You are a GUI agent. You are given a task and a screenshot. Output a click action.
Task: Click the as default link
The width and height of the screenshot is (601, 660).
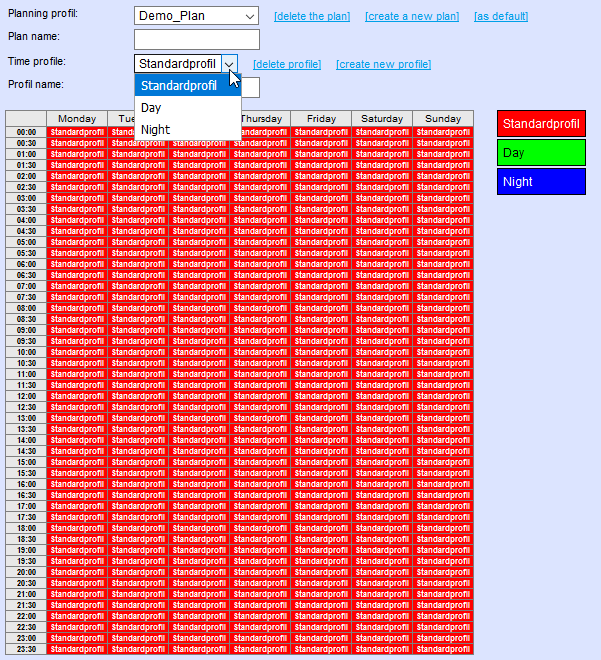501,16
